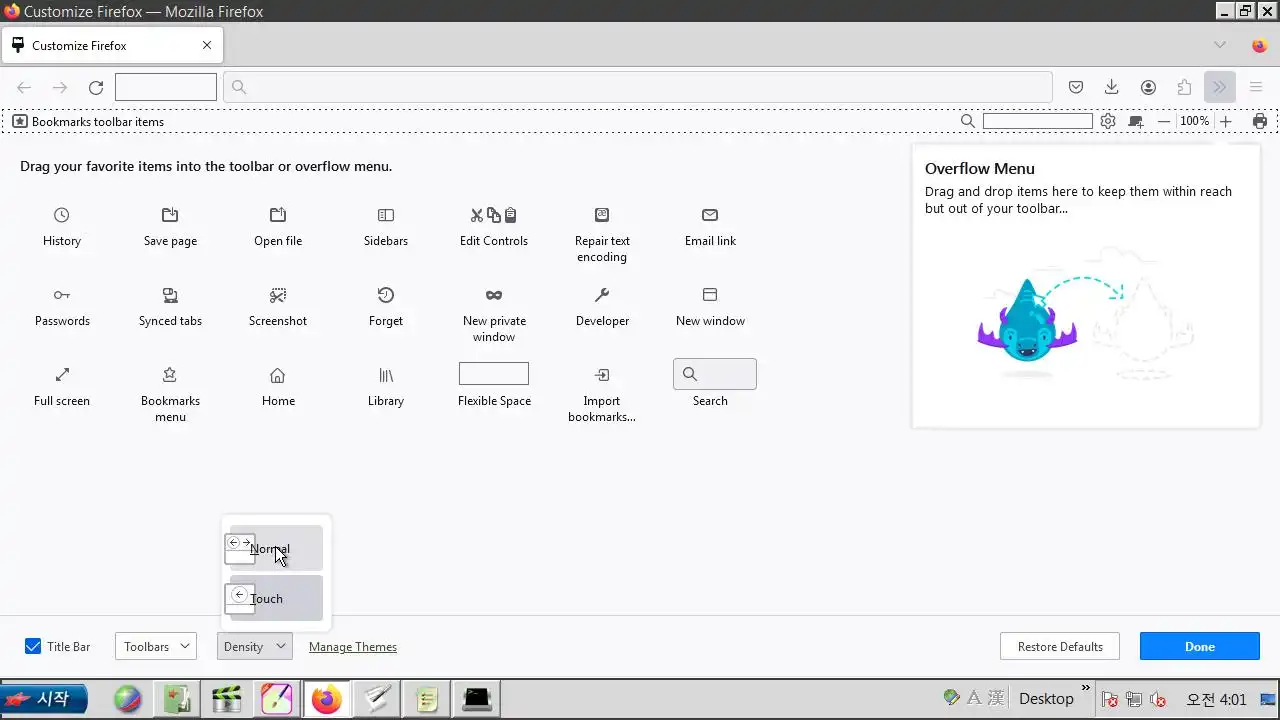Click the Firefox View icon on tab bar
This screenshot has height=720, width=1280.
tap(1260, 45)
